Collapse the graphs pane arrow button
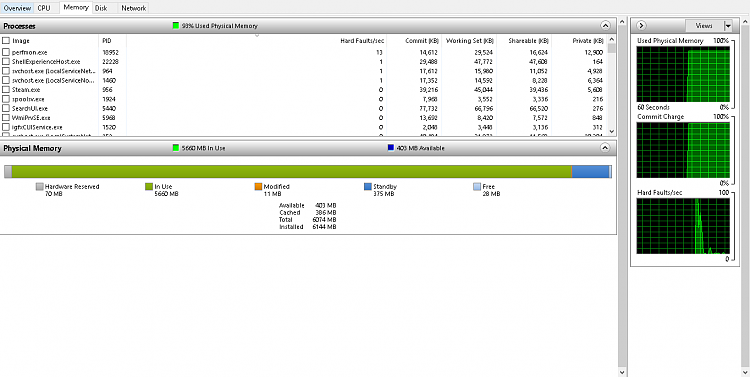This screenshot has height=377, width=750. [642, 26]
